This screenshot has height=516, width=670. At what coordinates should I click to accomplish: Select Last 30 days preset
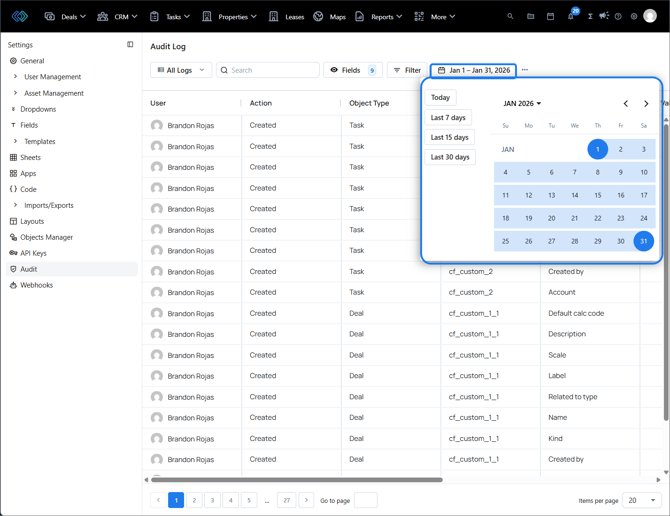pos(450,157)
